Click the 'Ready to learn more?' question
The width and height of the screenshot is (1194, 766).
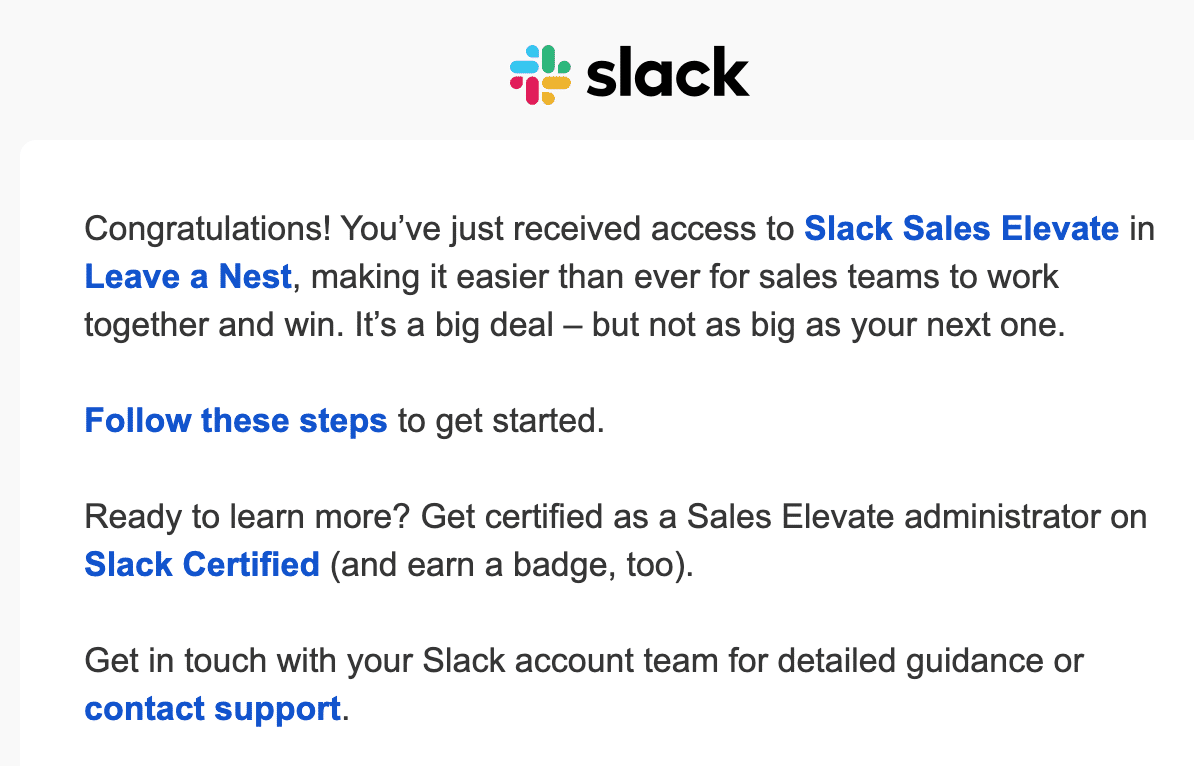tap(247, 516)
